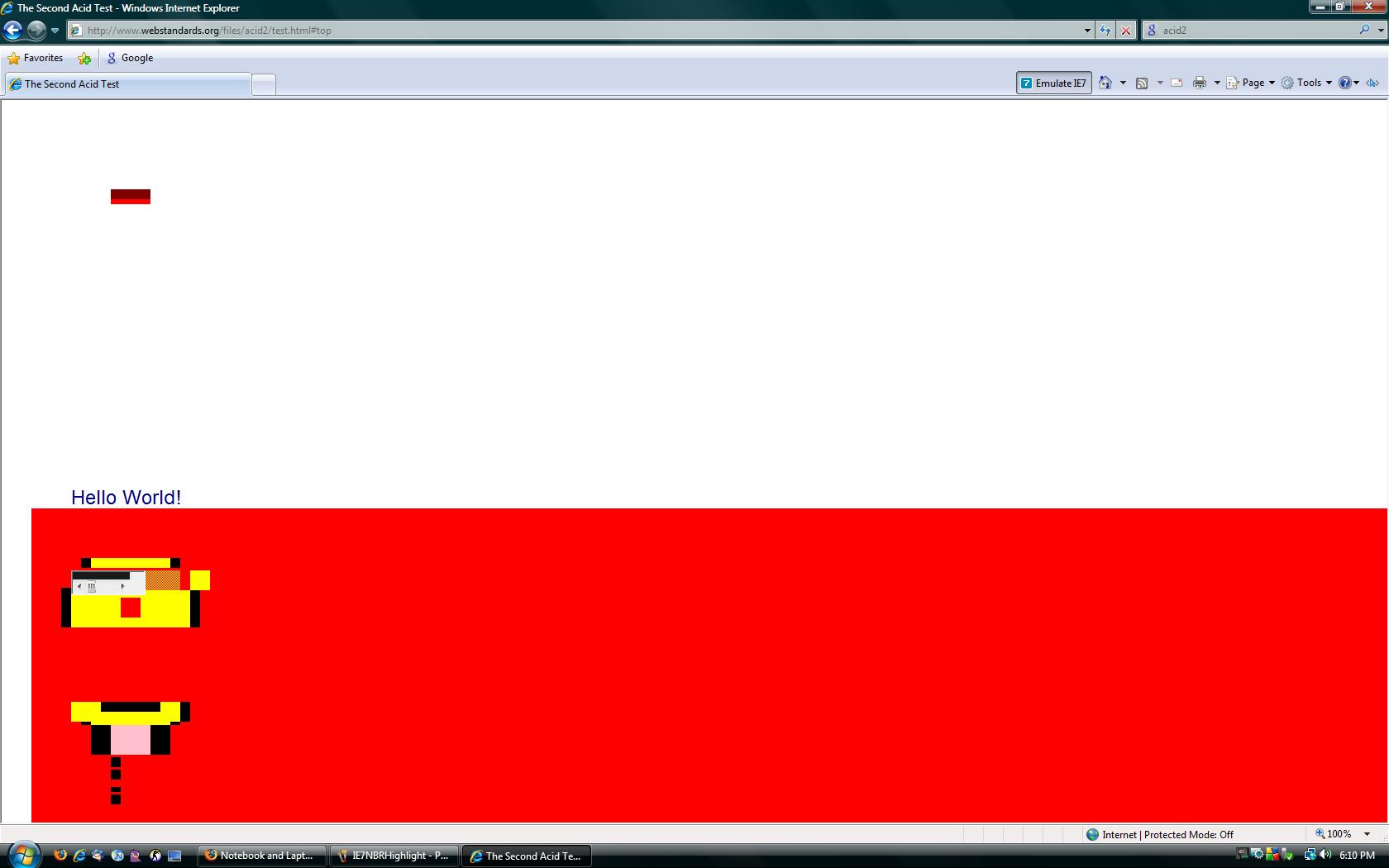Open the recent pages history dropdown
1389x868 pixels.
[x=55, y=31]
